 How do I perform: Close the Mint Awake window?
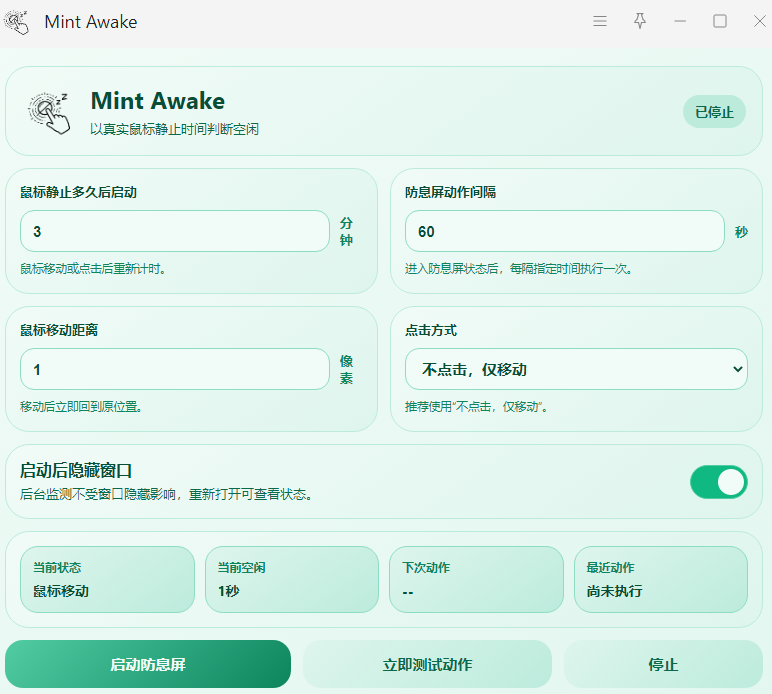760,21
